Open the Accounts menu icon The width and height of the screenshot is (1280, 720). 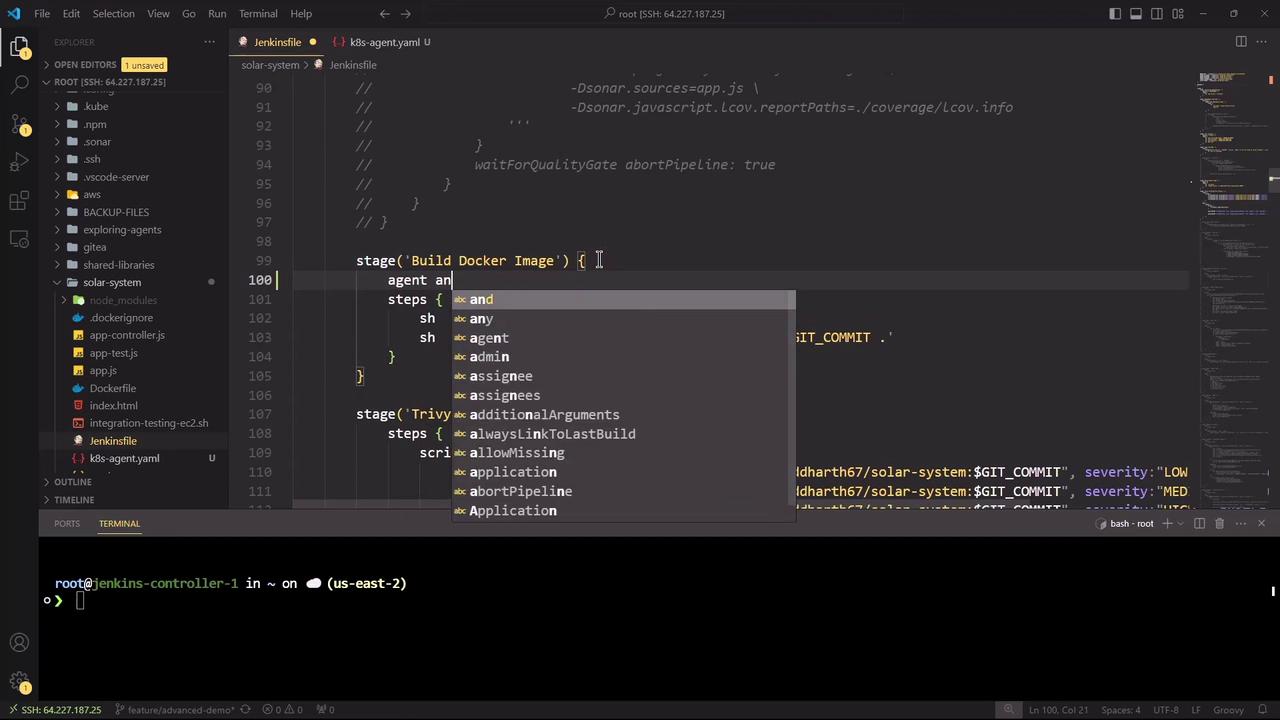click(19, 643)
